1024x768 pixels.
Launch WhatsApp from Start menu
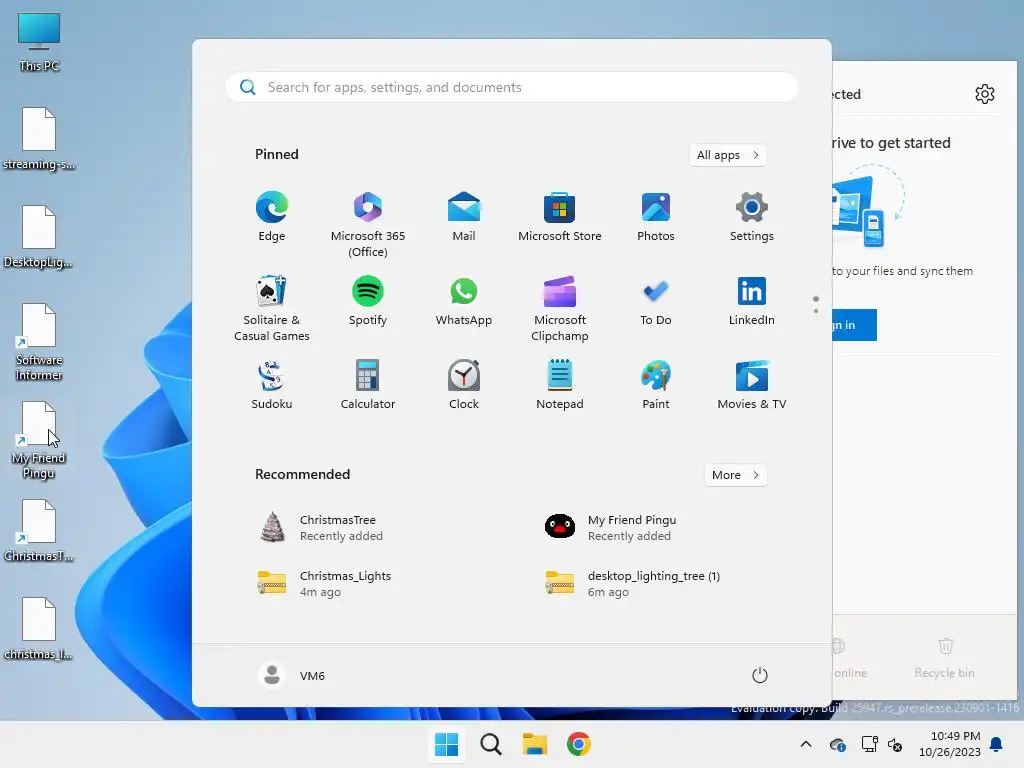point(464,302)
